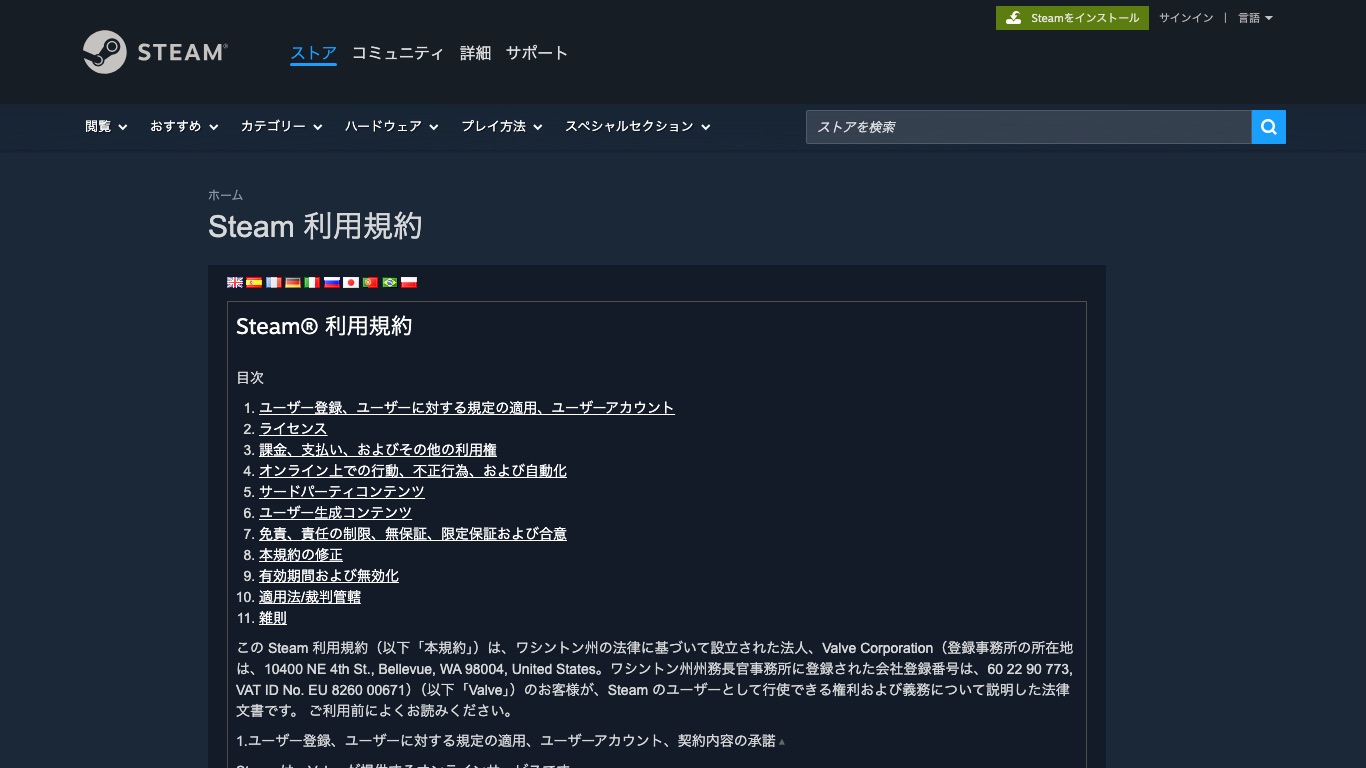Open the サポート menu item
Screen dimensions: 1366x768
click(x=537, y=53)
